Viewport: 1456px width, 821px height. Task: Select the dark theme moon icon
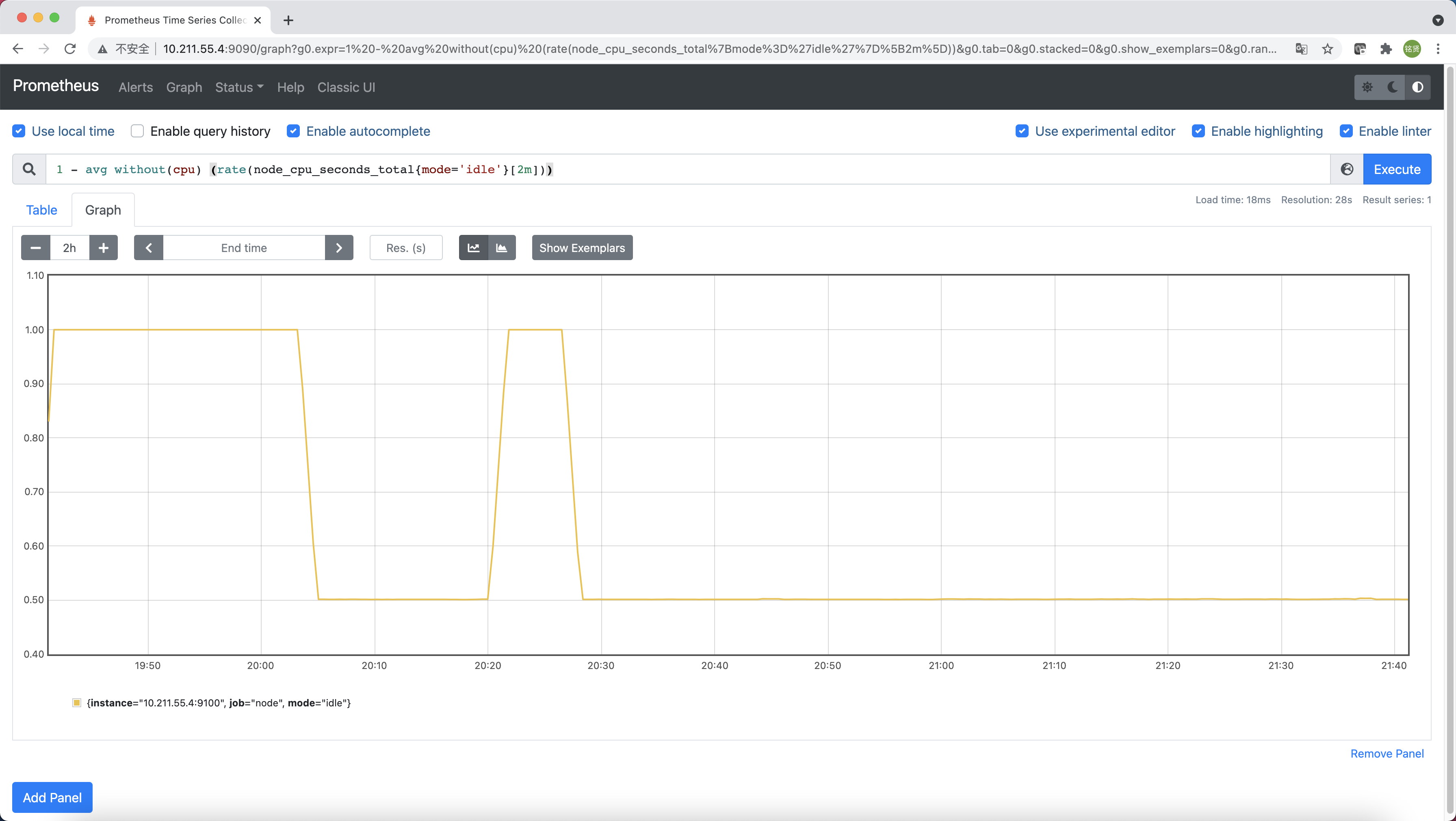(x=1392, y=87)
